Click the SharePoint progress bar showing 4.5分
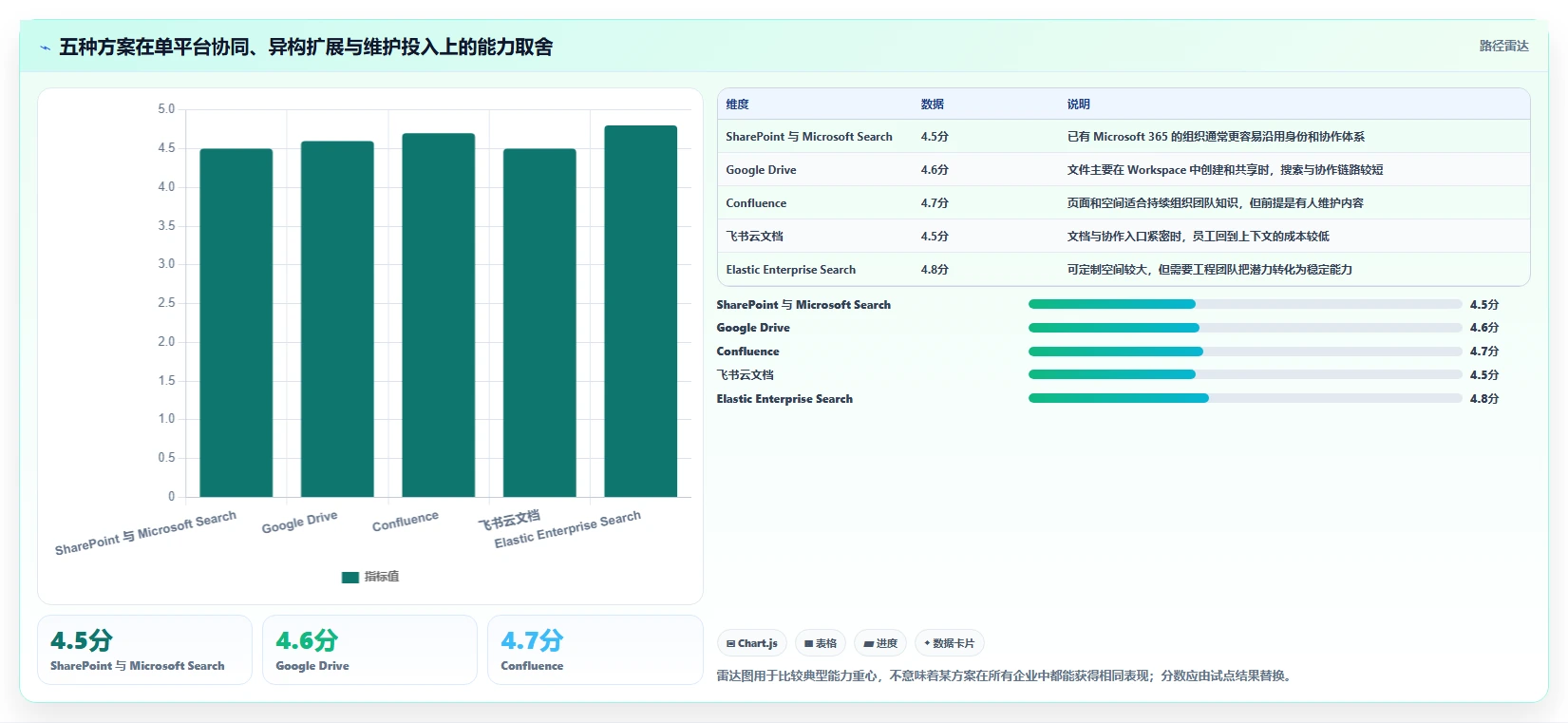The image size is (1568, 723). 1245,304
